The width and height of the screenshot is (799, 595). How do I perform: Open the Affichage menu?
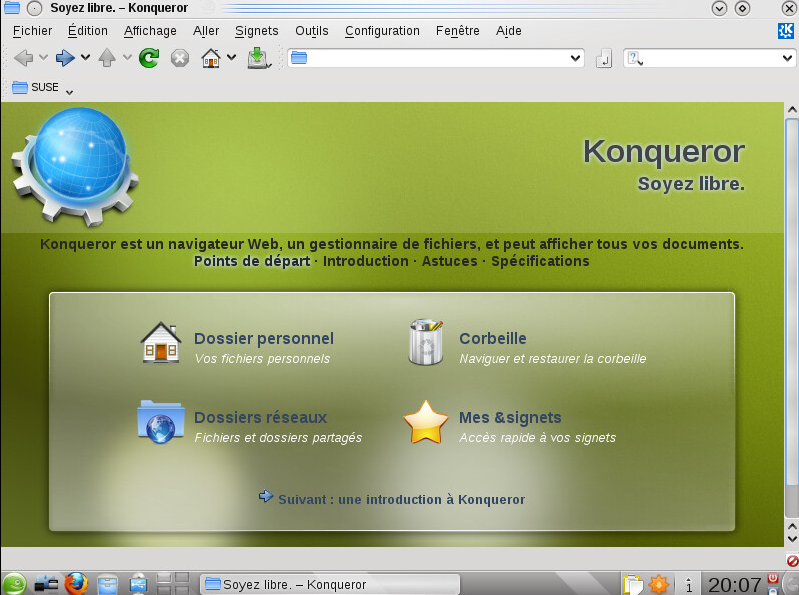coord(150,31)
